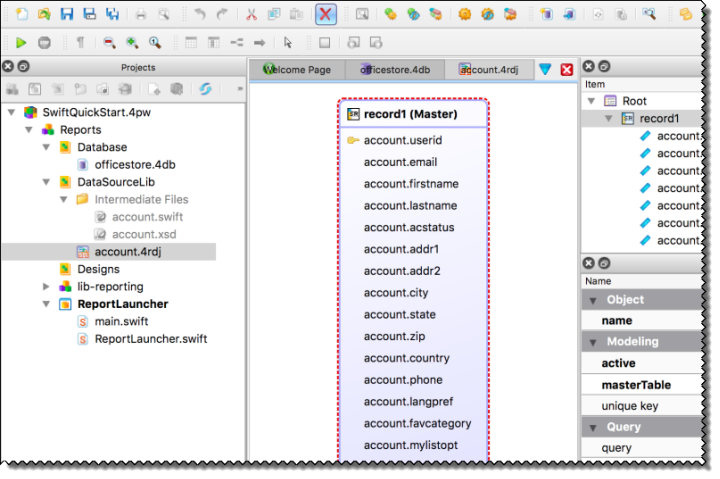Click the unique key property row
720x479 pixels.
tap(642, 406)
